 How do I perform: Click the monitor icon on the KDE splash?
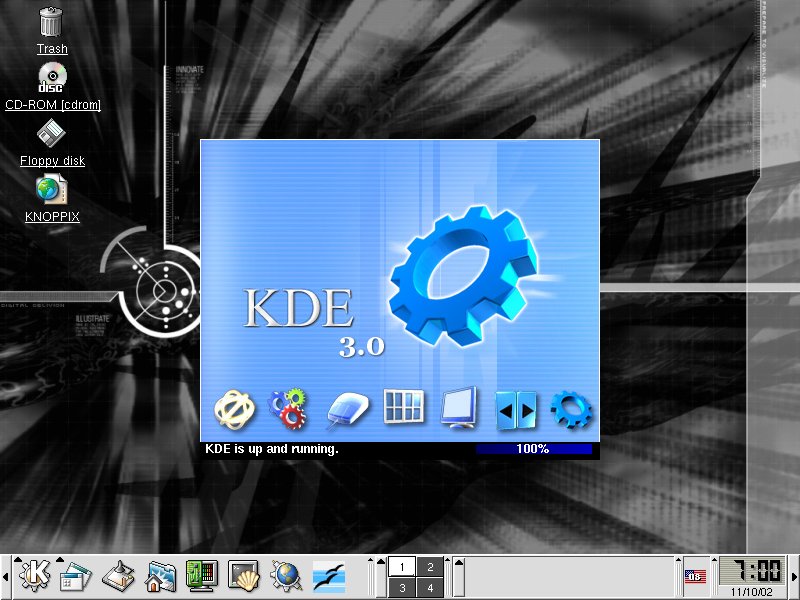pos(459,408)
